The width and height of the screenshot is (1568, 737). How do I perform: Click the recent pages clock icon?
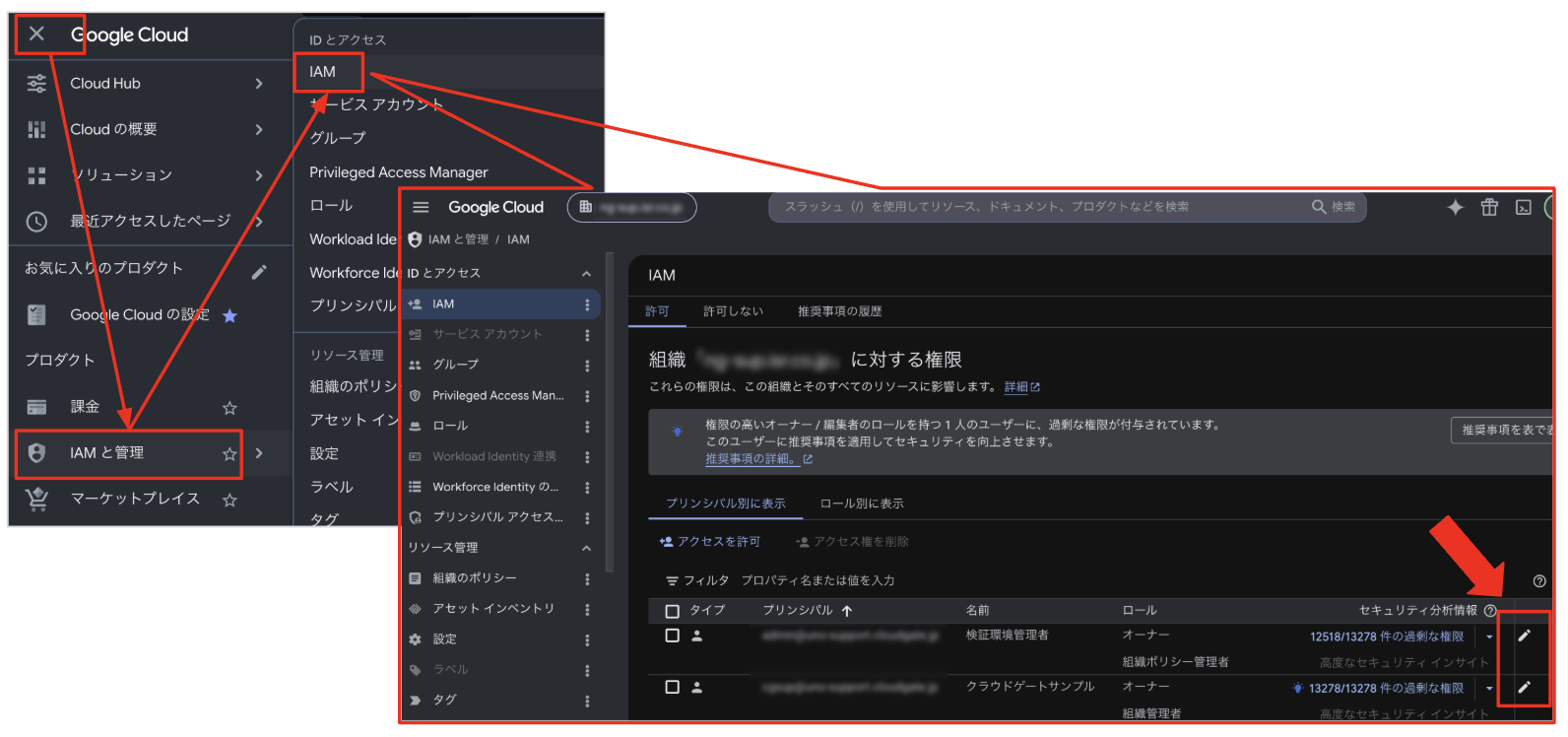36,221
